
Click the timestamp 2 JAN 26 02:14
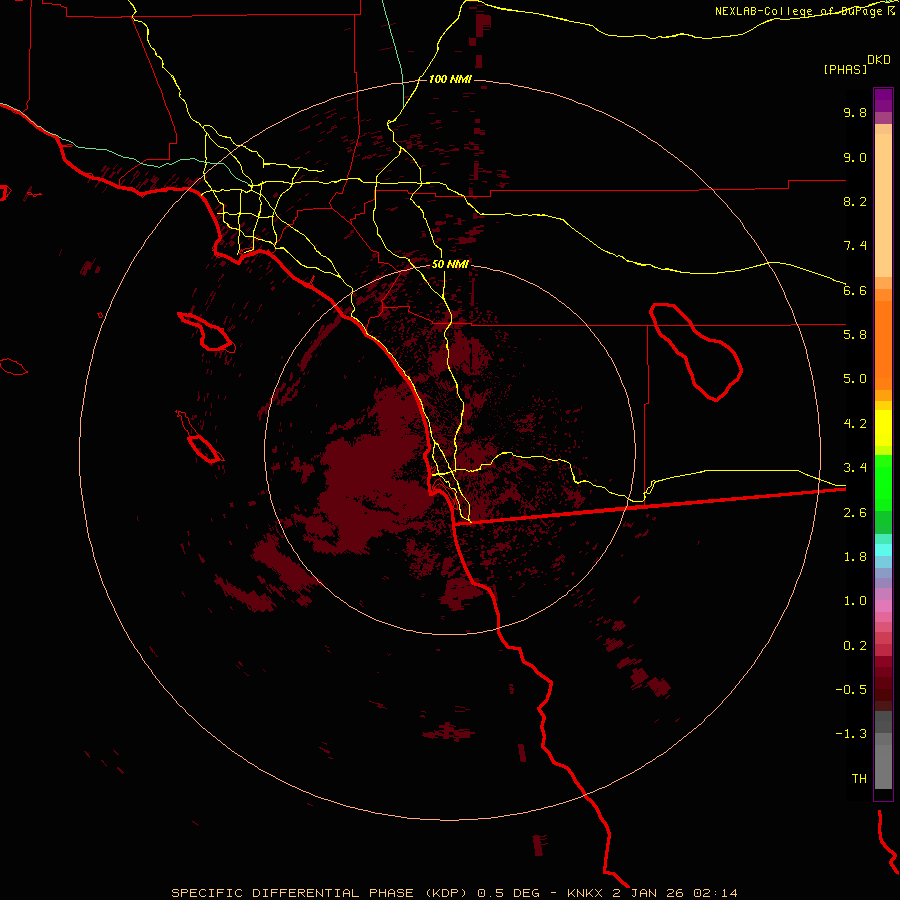point(674,893)
